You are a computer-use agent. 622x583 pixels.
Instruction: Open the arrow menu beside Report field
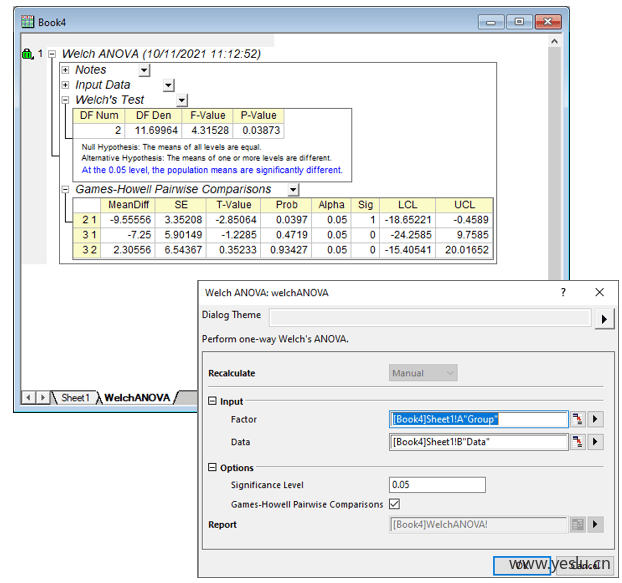tap(595, 525)
